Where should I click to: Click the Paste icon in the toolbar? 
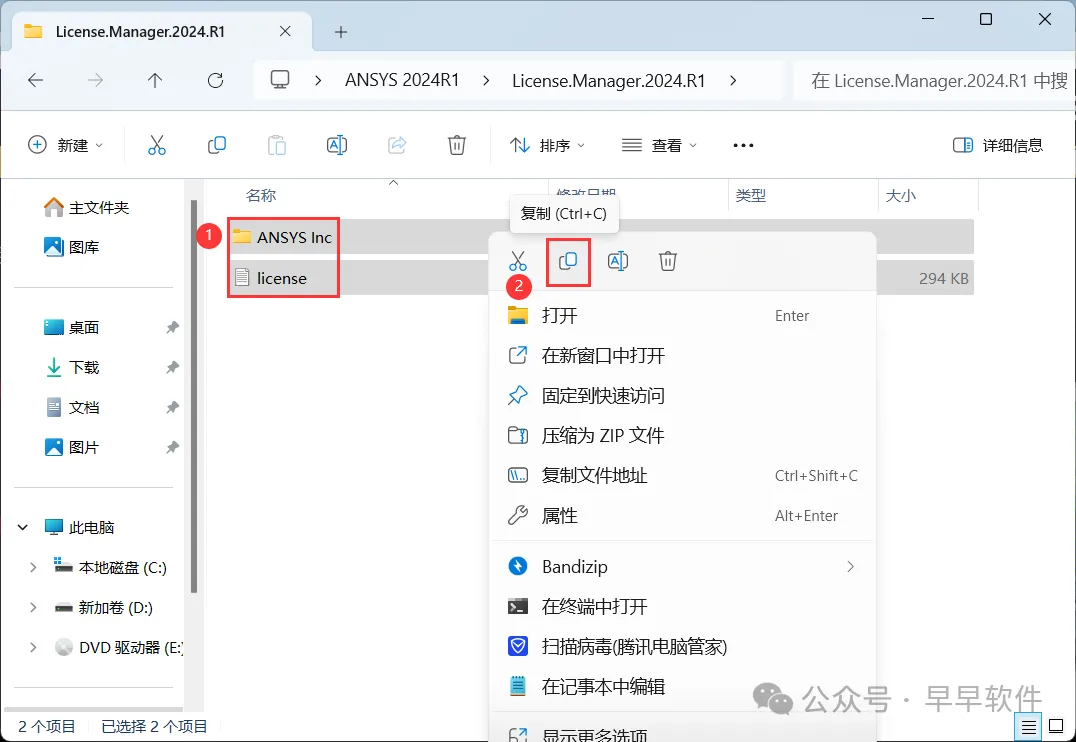(277, 145)
